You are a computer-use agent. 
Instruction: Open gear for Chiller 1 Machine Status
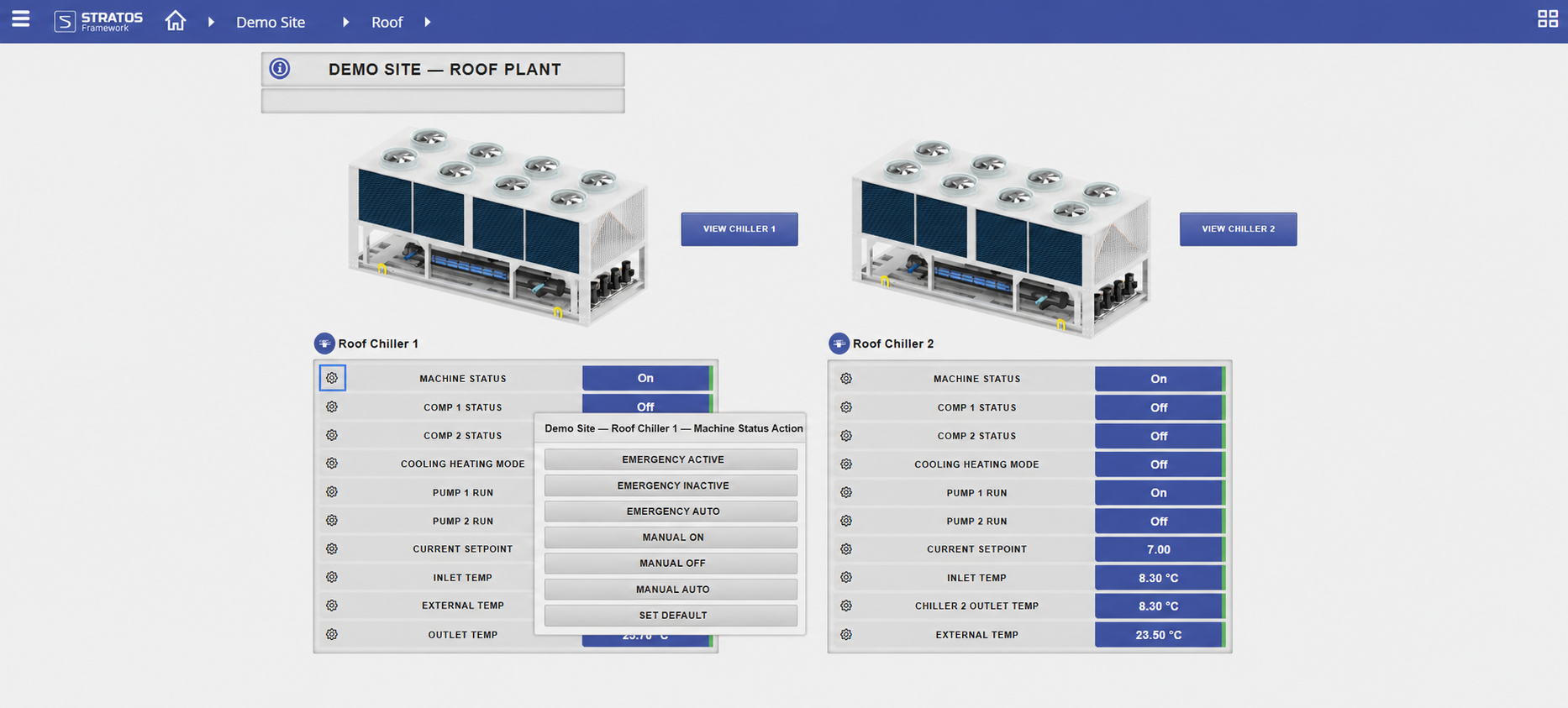point(332,378)
